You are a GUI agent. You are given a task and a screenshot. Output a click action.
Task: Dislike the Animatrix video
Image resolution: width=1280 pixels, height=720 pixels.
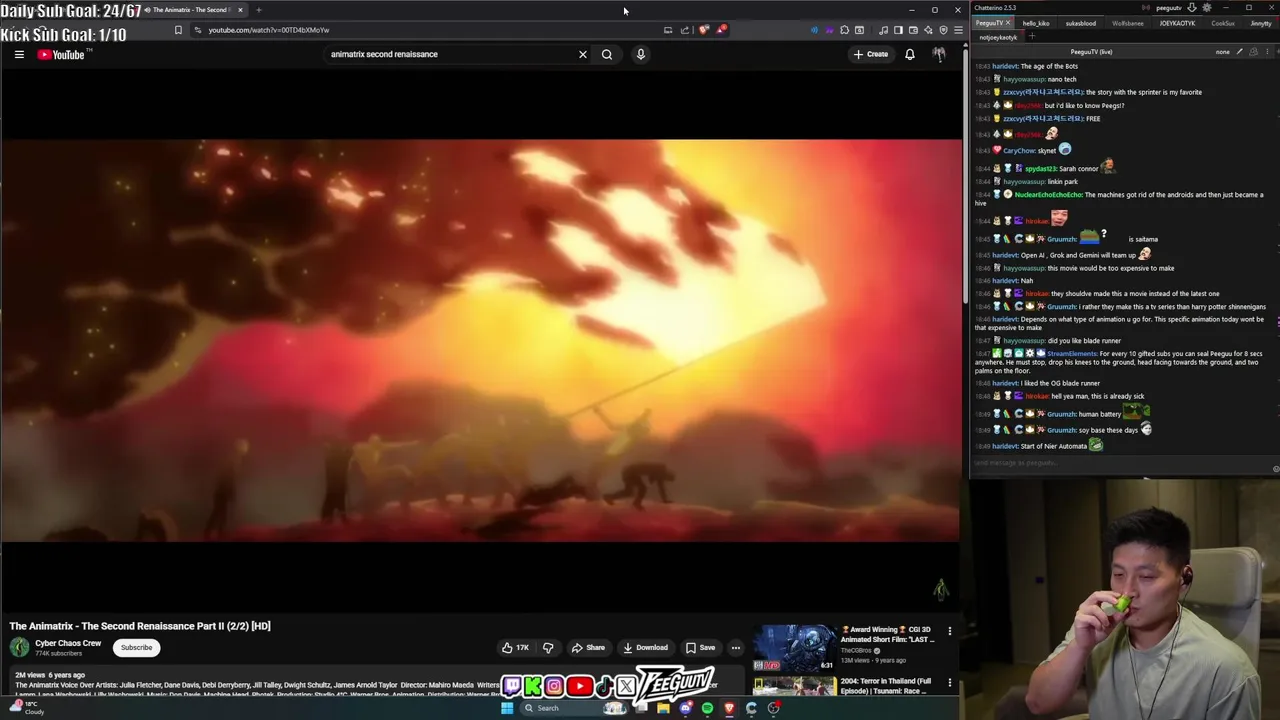click(x=548, y=647)
